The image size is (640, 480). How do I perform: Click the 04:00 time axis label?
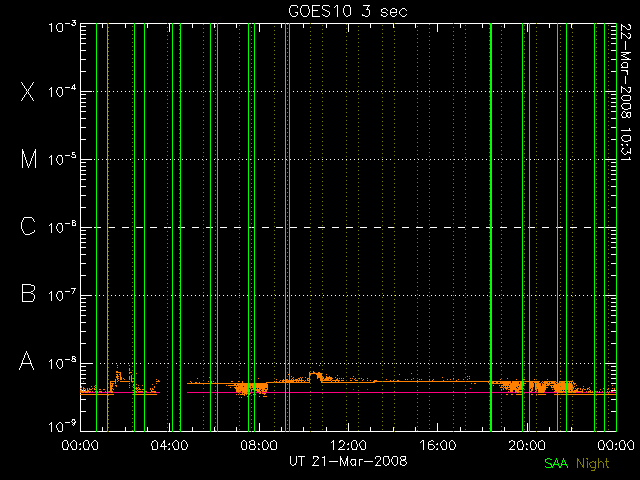coord(169,444)
